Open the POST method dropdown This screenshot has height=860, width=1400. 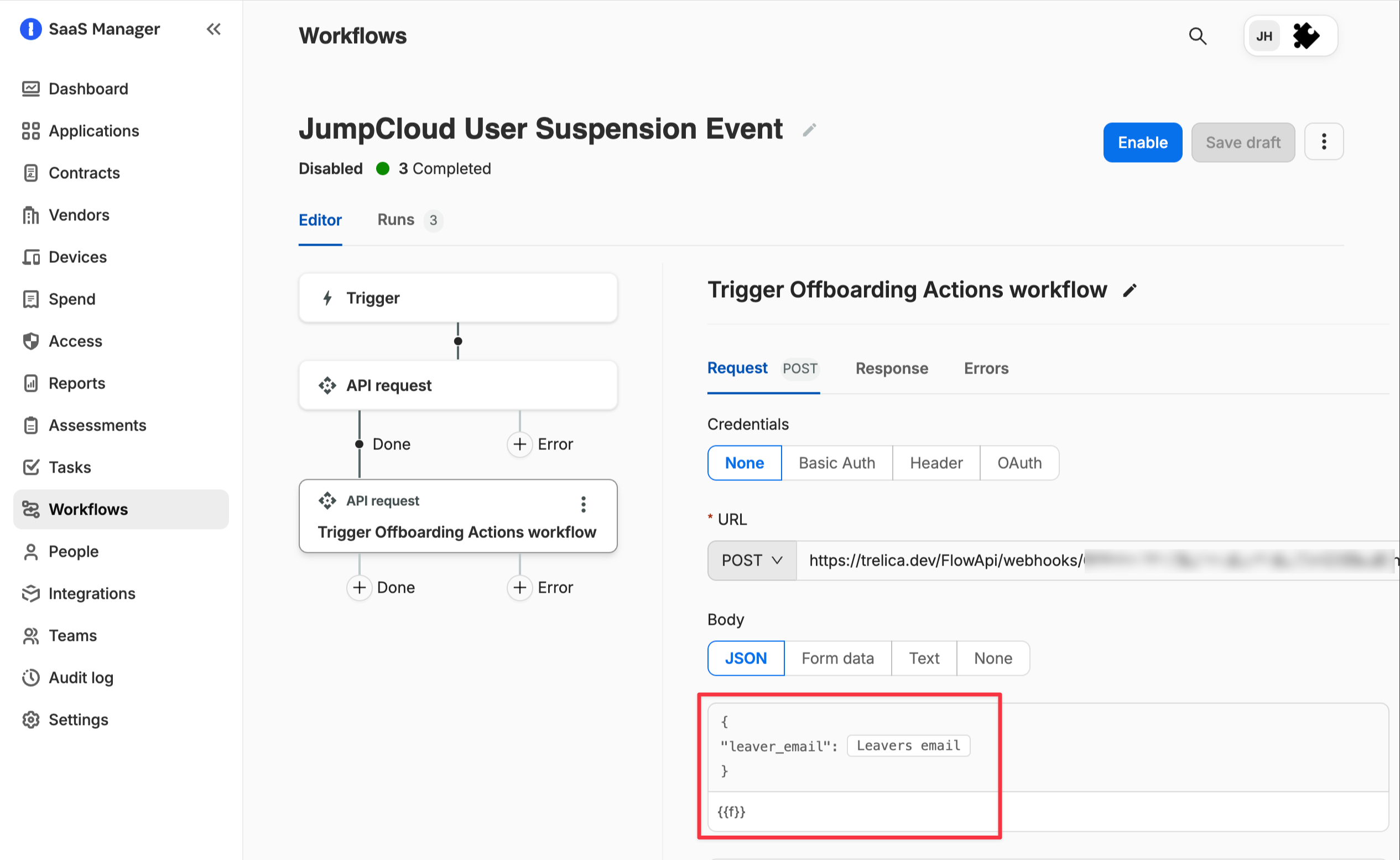tap(751, 561)
